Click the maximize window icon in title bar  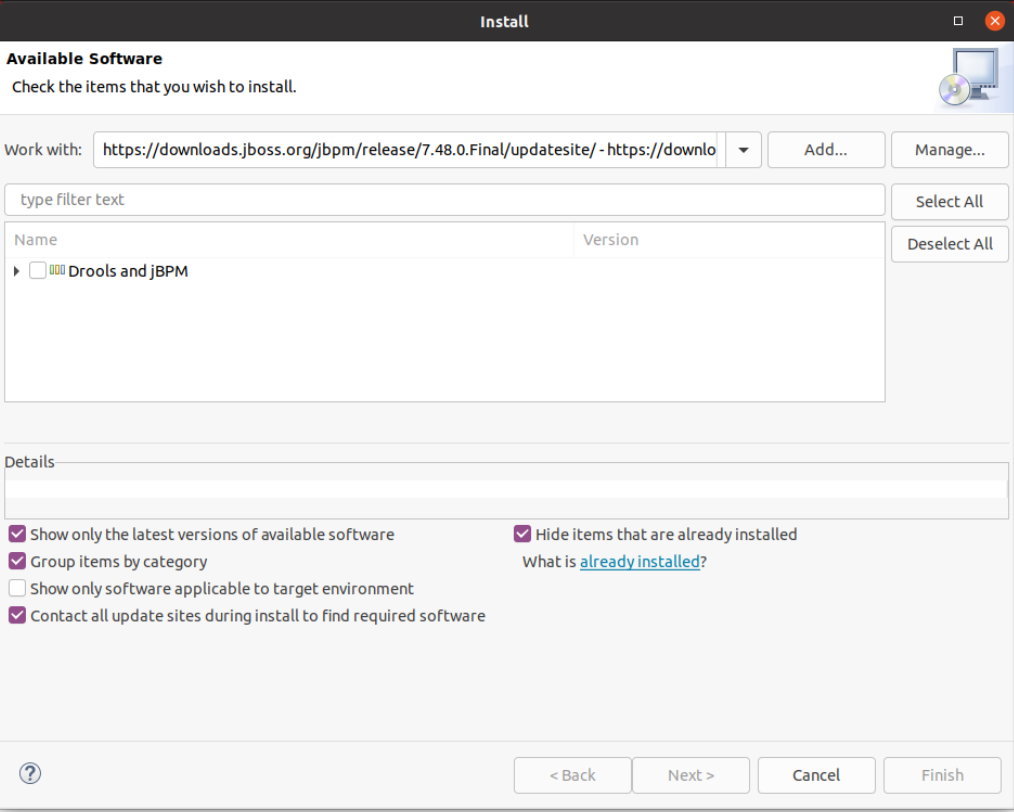[958, 21]
